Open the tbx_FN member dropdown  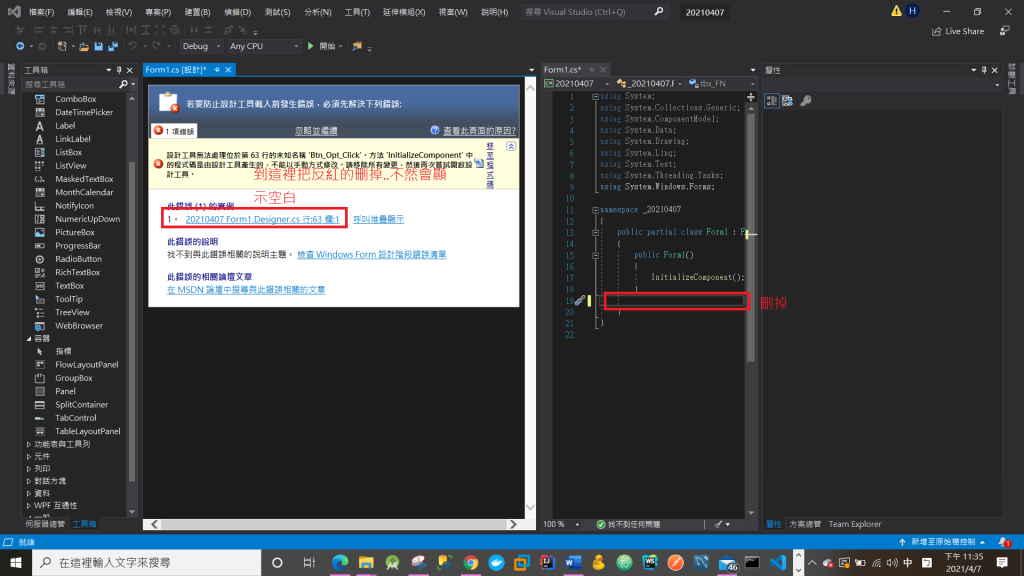coord(722,84)
